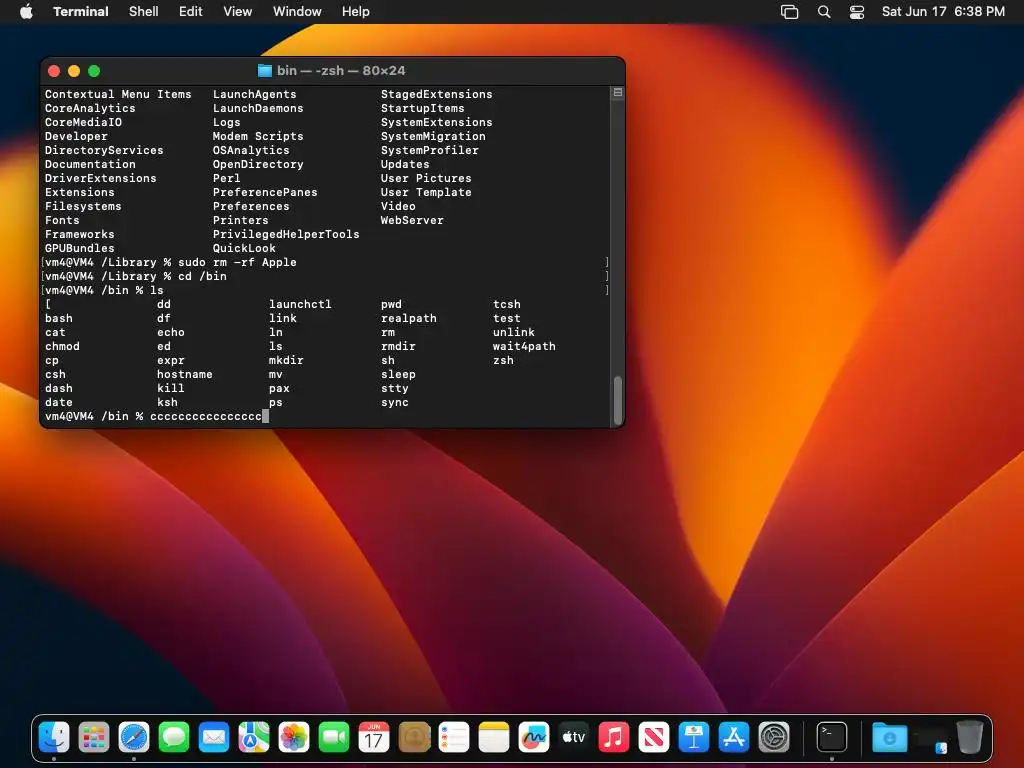Click 'zsh' in the ls output

(504, 360)
